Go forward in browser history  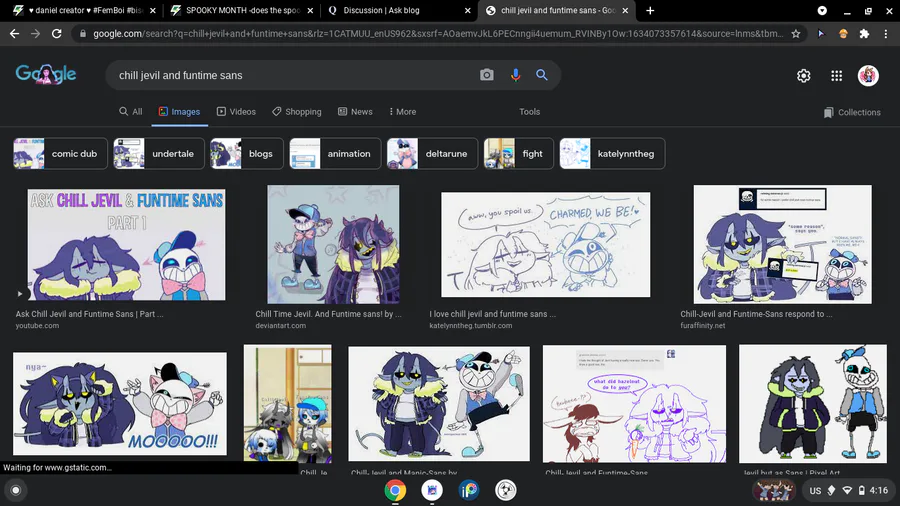36,34
